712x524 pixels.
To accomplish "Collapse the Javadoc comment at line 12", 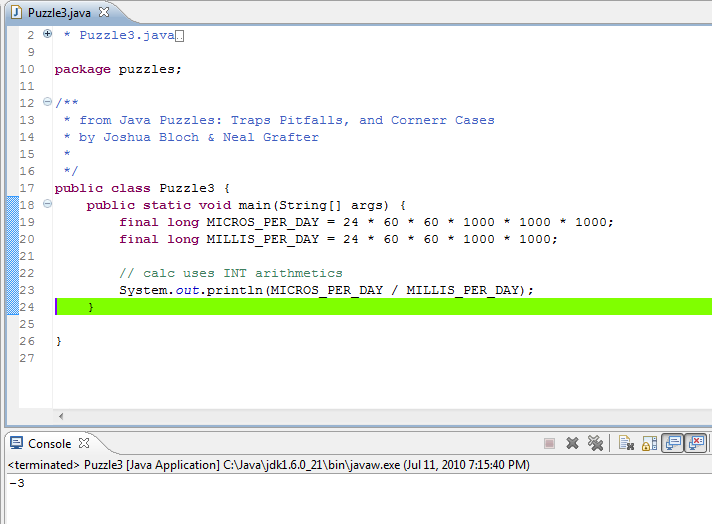I will tap(47, 102).
